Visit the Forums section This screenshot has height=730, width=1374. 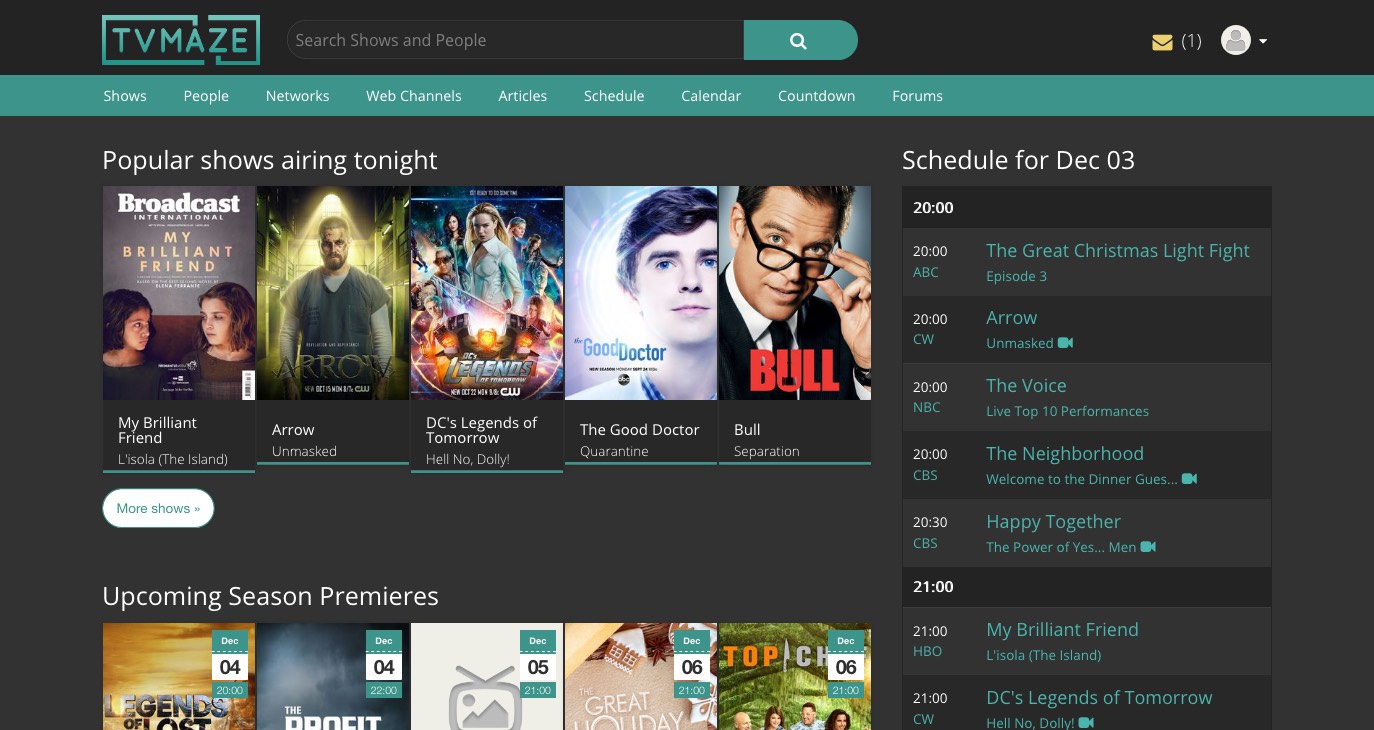917,96
